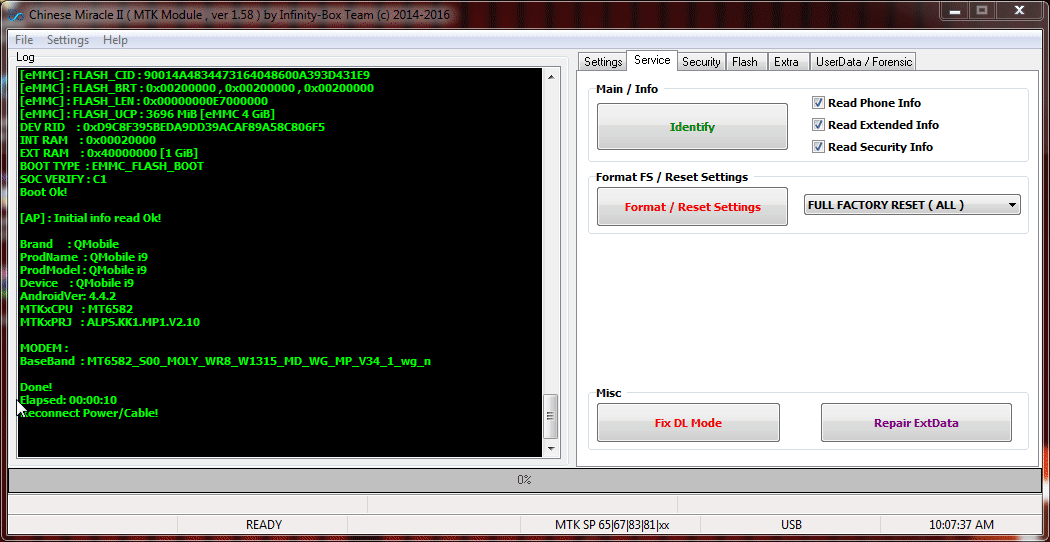Click the Chinese Miracle app icon in title bar
Viewport: 1050px width, 542px height.
pyautogui.click(x=14, y=14)
